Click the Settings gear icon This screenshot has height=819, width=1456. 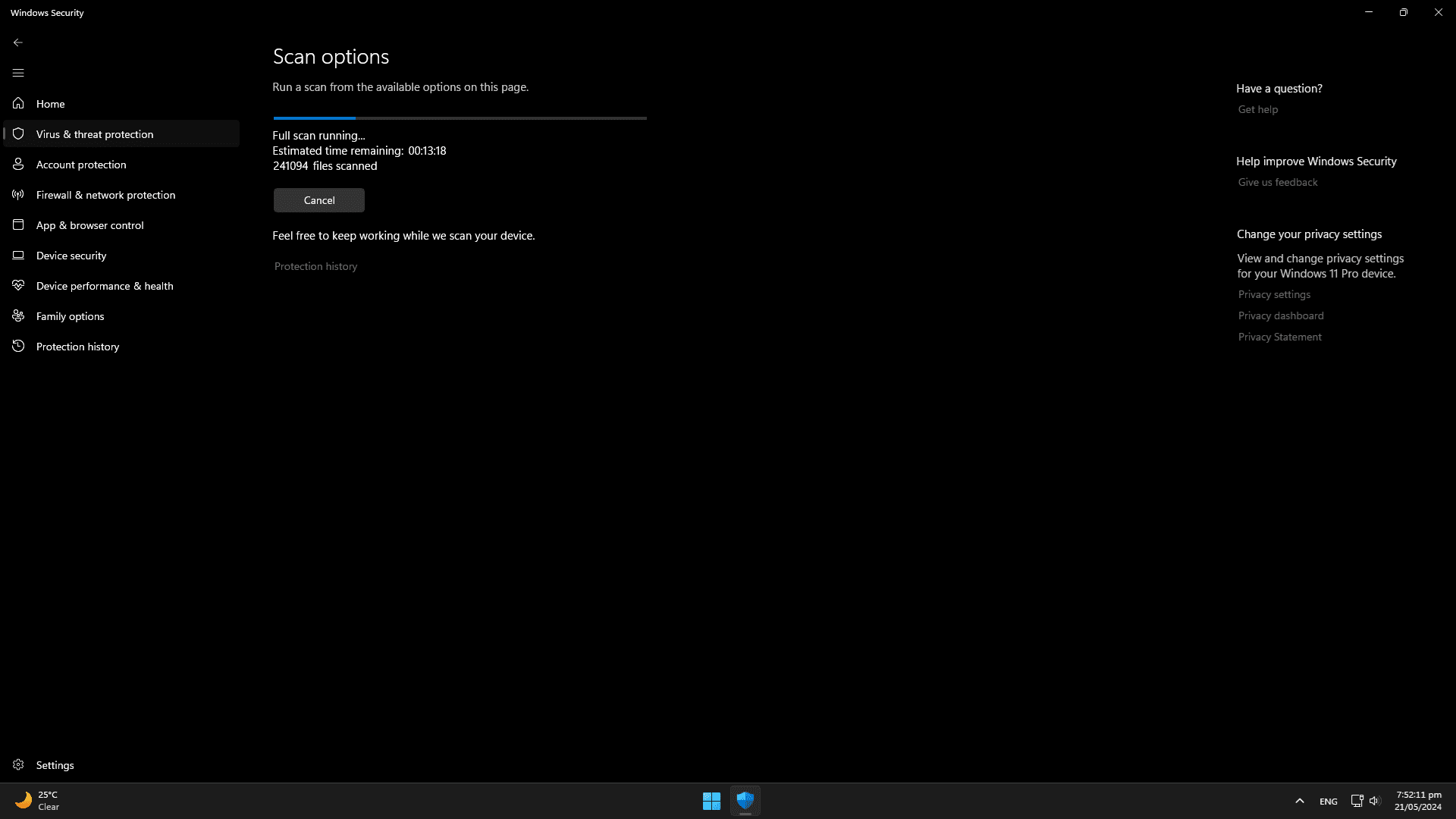click(18, 764)
